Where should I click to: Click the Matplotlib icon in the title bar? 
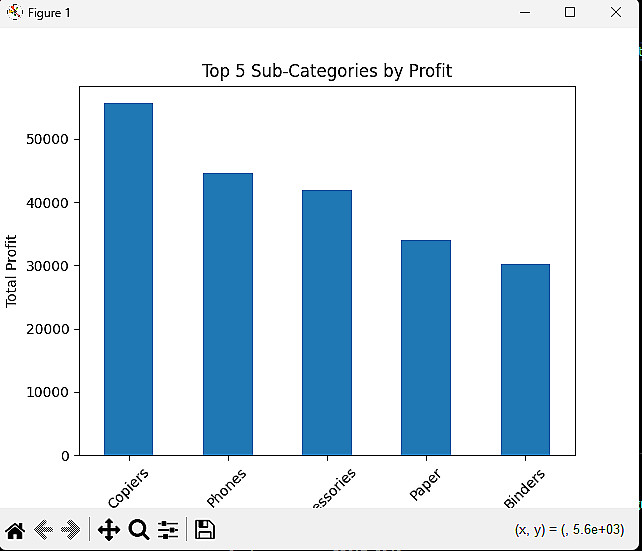[14, 12]
